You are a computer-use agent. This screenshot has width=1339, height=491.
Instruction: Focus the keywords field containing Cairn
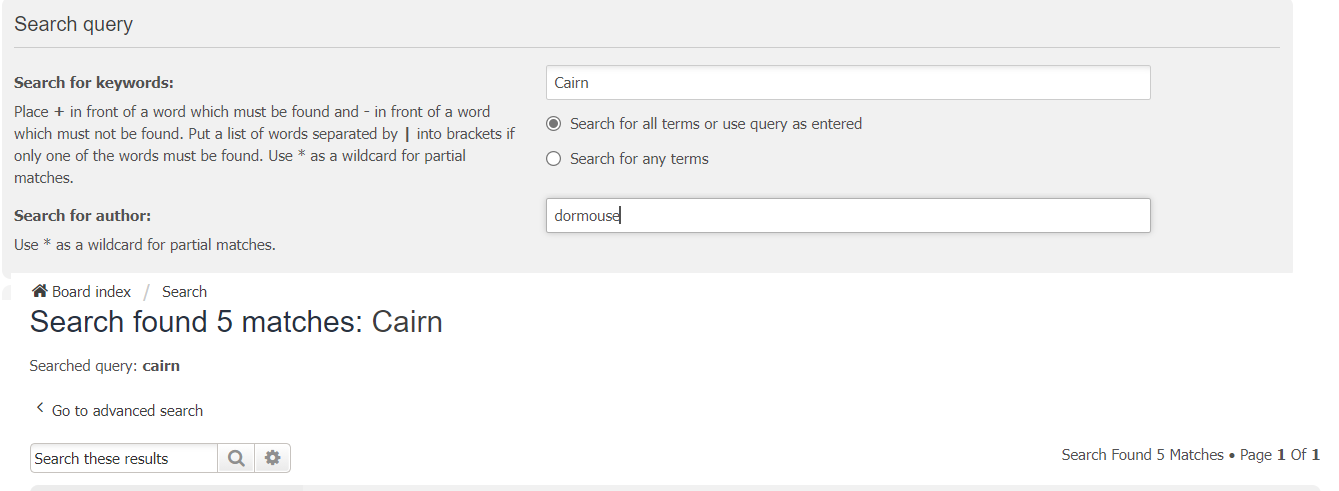pyautogui.click(x=848, y=82)
